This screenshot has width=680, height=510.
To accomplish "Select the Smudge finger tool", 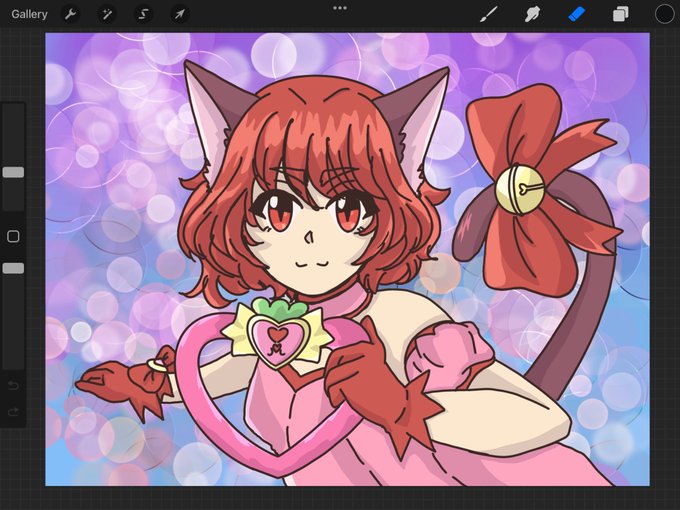I will pyautogui.click(x=532, y=14).
